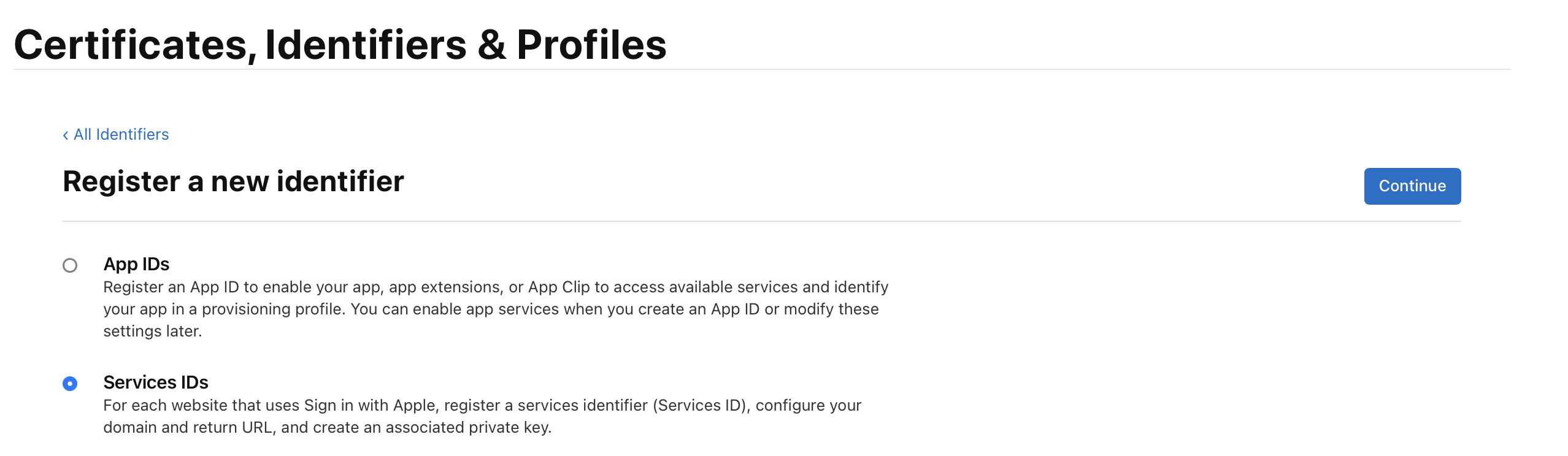Click the Services IDs description paragraph
This screenshot has width=1568, height=456.
tap(483, 416)
